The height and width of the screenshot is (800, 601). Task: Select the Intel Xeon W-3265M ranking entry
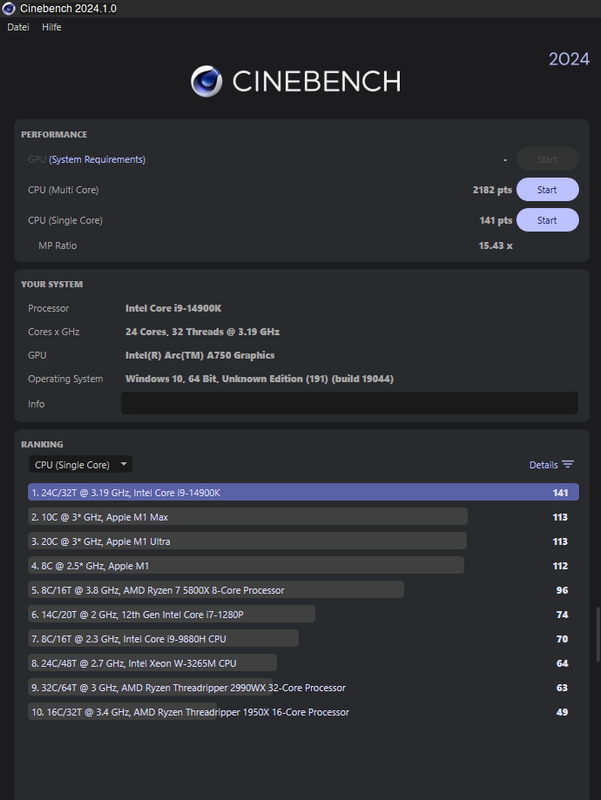coord(304,663)
